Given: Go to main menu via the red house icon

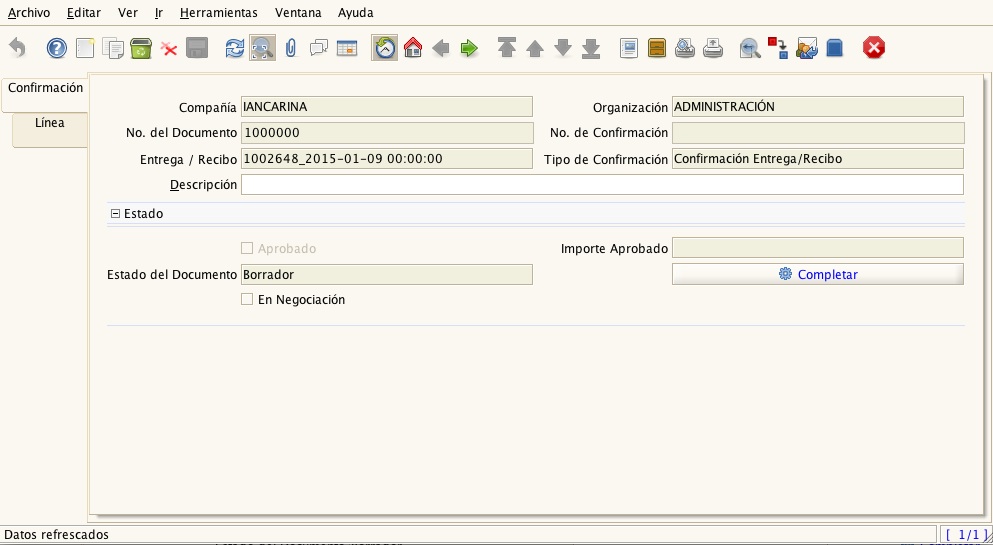Looking at the screenshot, I should click(x=413, y=48).
